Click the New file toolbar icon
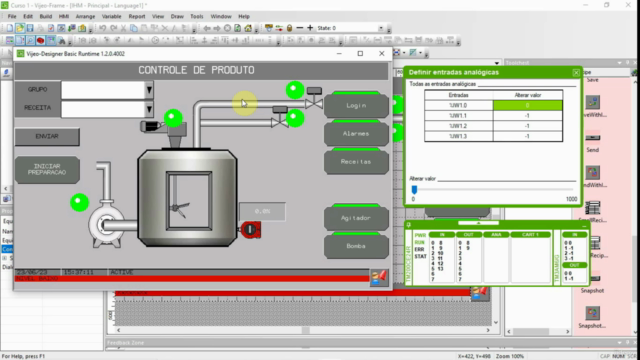The image size is (640, 360). tap(9, 28)
